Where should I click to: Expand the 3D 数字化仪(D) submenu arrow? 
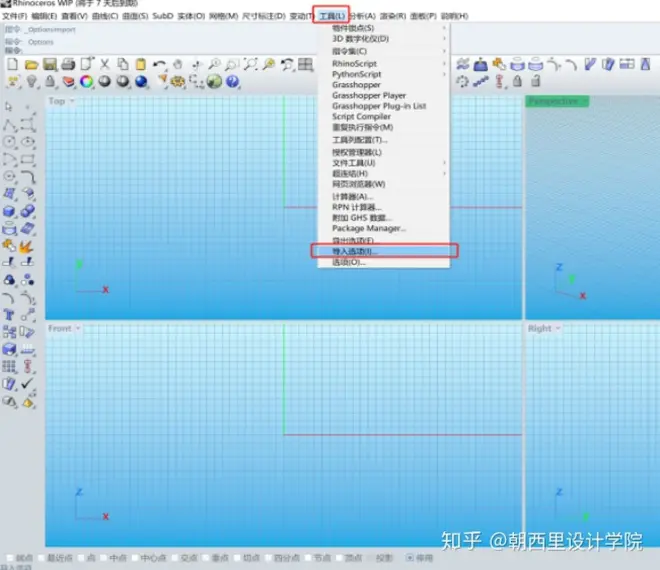tap(444, 39)
